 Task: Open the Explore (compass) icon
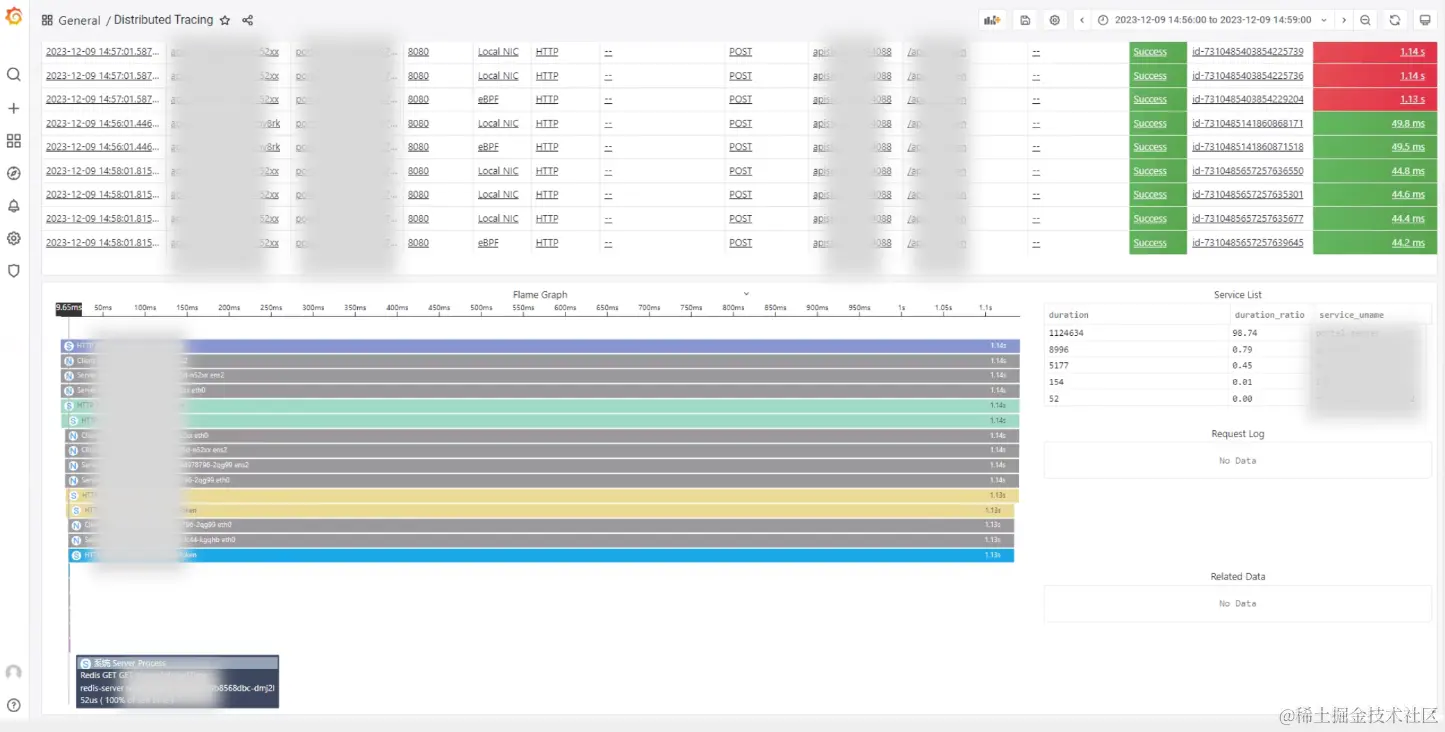coord(14,172)
